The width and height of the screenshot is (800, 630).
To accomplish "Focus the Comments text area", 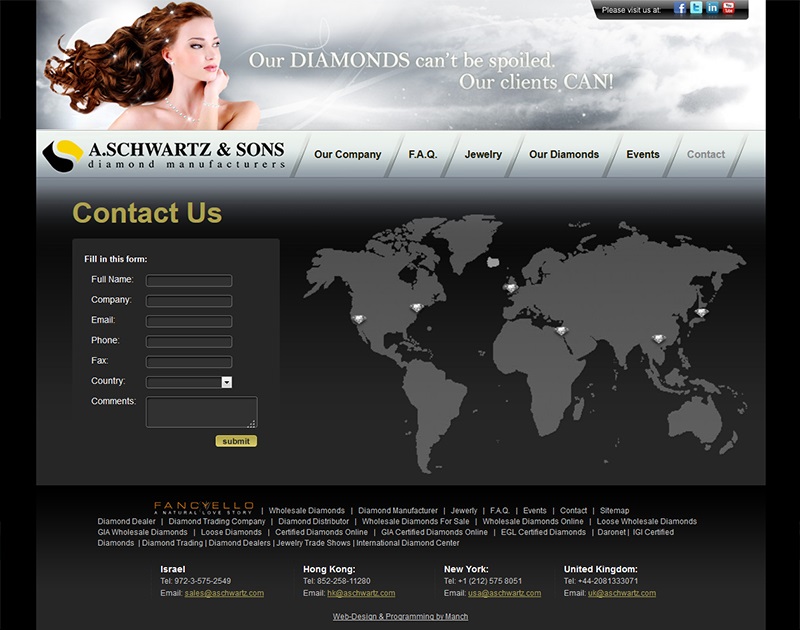I will point(201,412).
